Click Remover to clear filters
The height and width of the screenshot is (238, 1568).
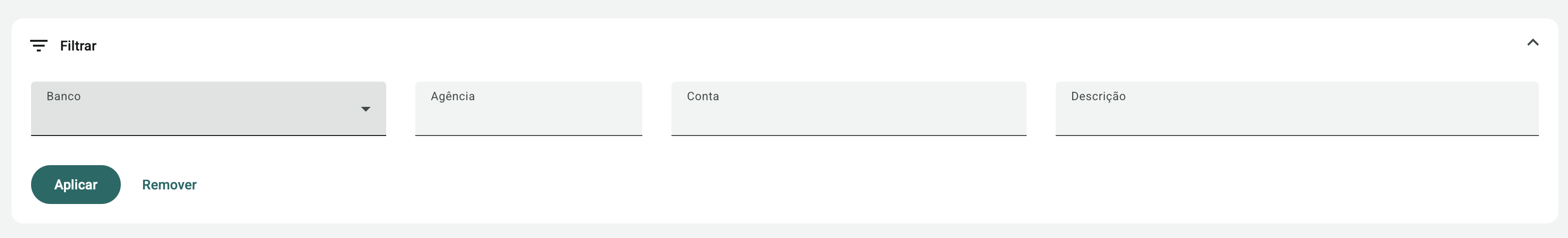point(169,185)
